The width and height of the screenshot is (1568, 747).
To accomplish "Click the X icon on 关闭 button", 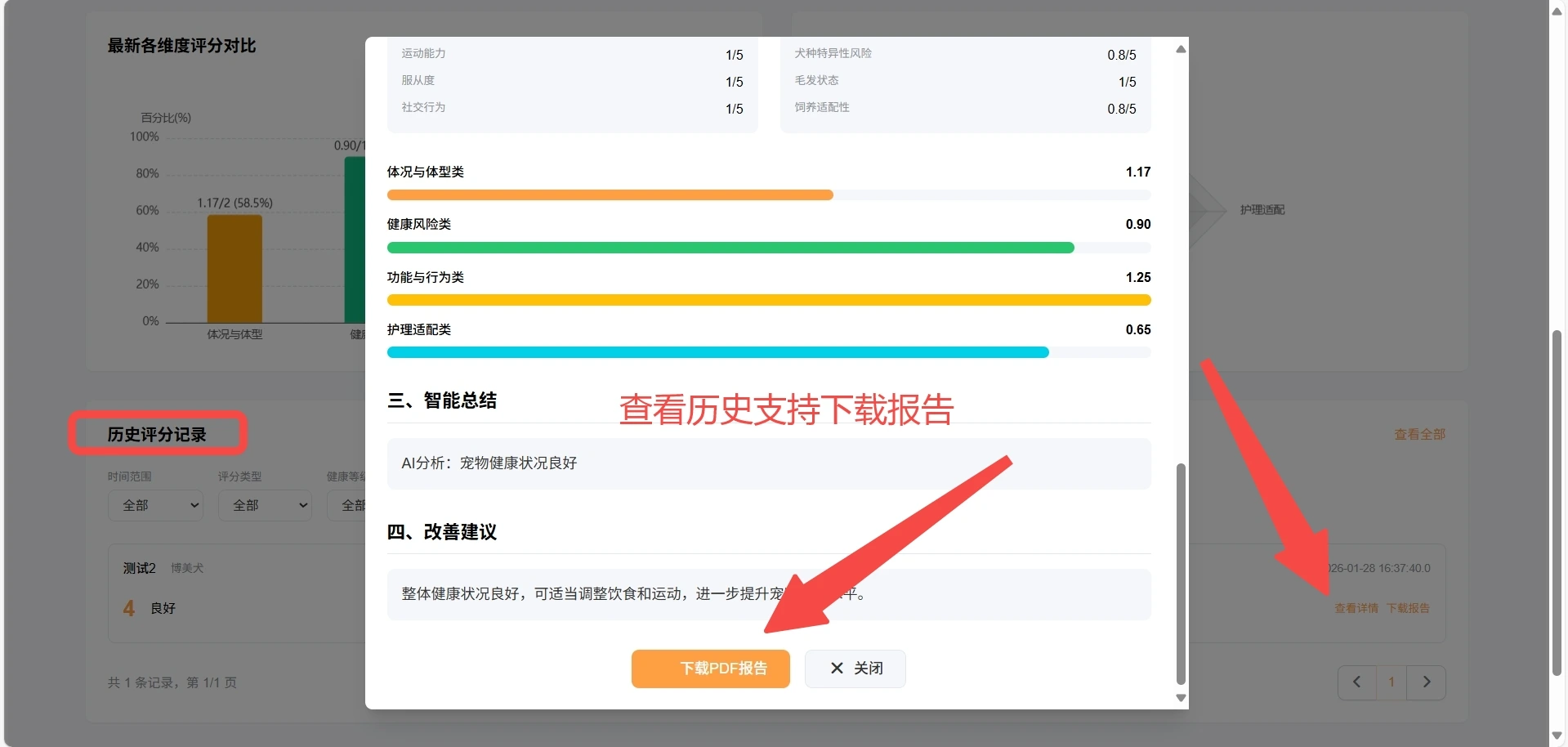I will [x=837, y=669].
